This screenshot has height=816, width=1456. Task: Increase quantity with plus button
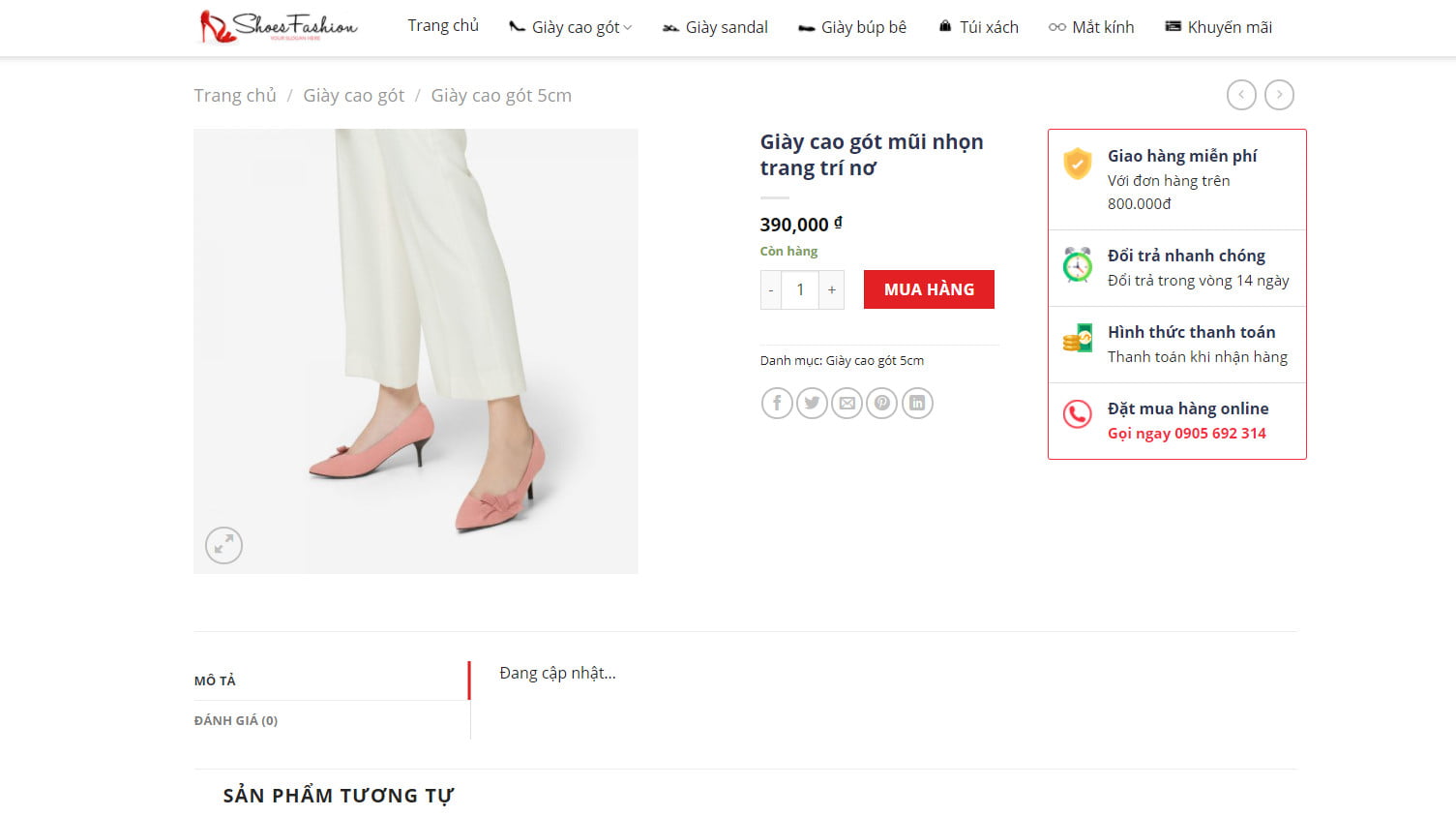[x=831, y=289]
